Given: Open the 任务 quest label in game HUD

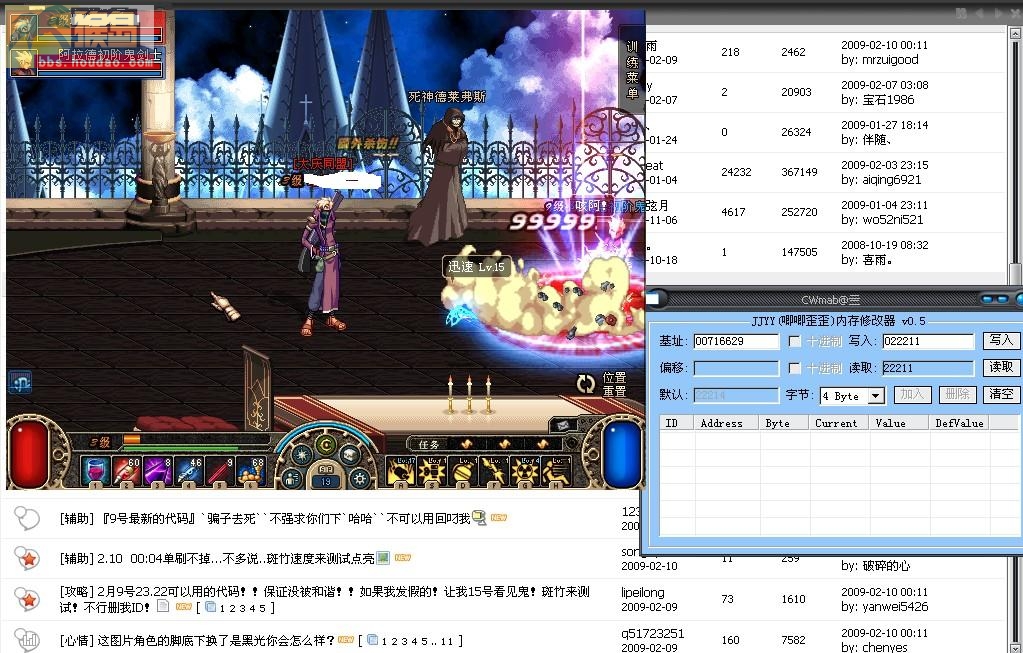Looking at the screenshot, I should (x=429, y=444).
